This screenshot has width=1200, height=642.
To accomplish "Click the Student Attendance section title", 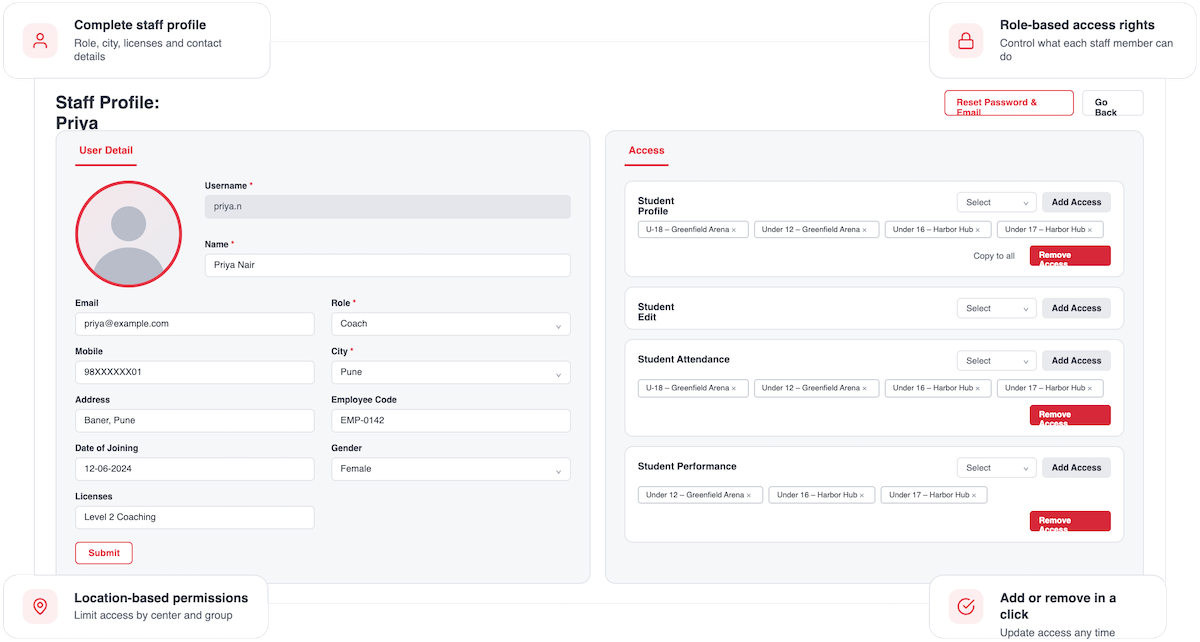I will (684, 360).
